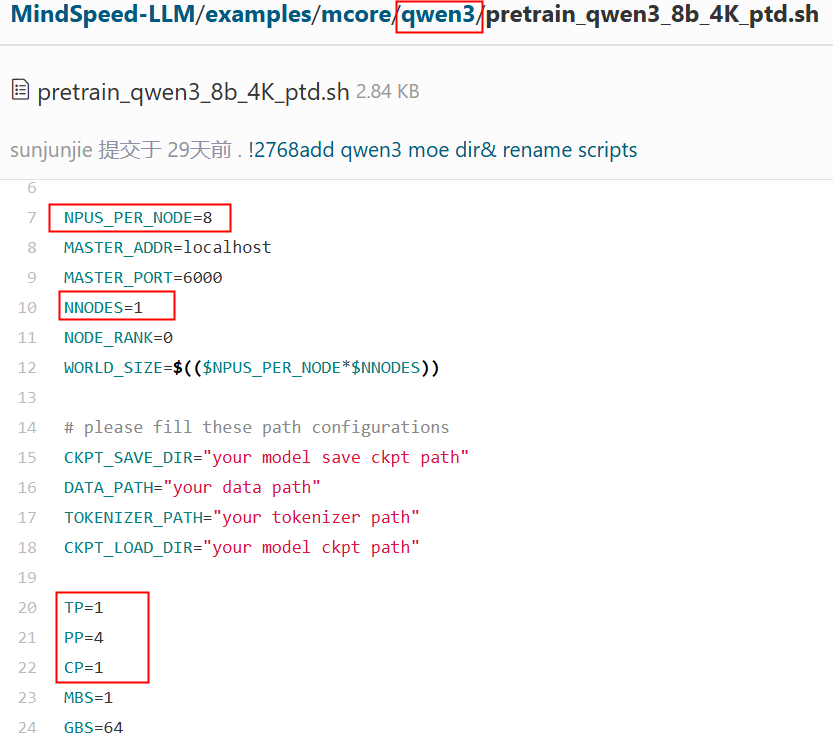Click the GBS=64 code line

click(x=94, y=727)
